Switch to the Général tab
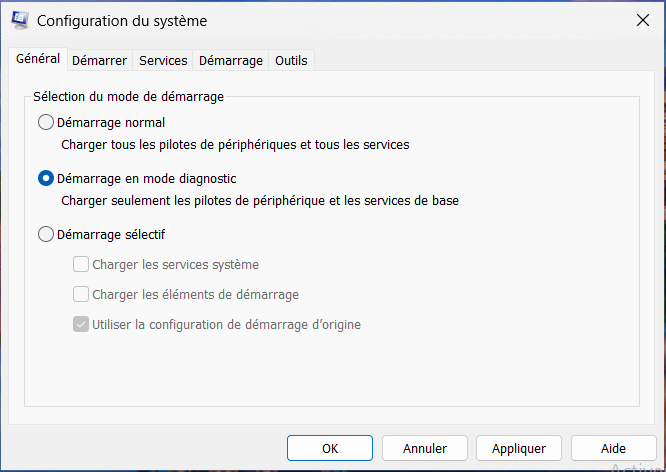666x472 pixels. point(38,59)
